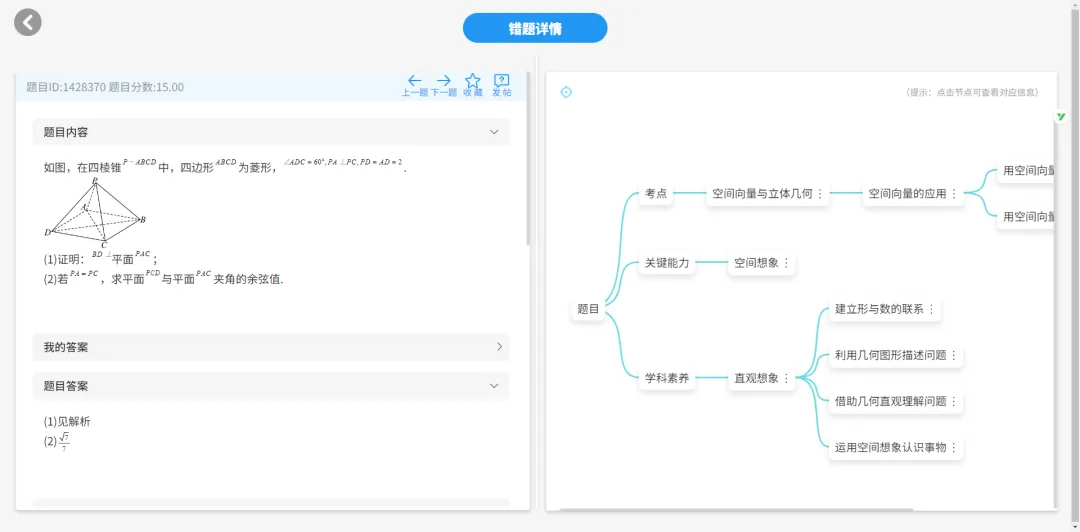
Task: Click the question panel vertical scrollbar
Action: pyautogui.click(x=528, y=158)
